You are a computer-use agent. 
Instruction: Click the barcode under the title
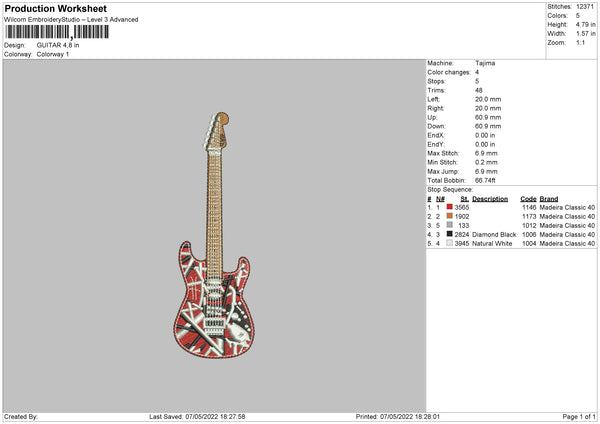tap(57, 32)
